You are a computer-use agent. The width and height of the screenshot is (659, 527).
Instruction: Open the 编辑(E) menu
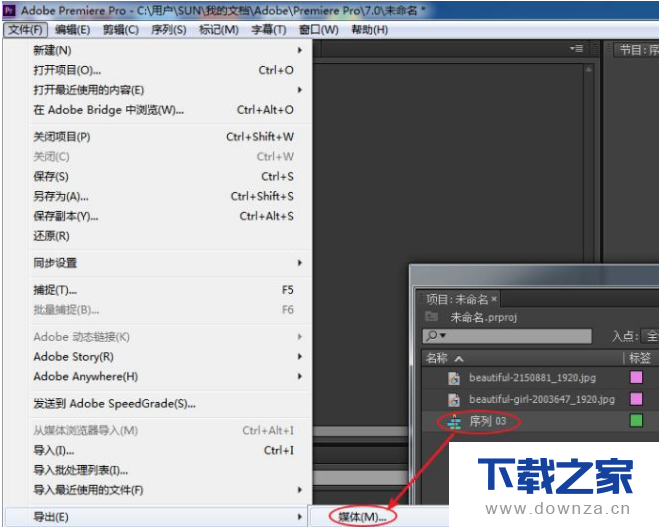72,30
